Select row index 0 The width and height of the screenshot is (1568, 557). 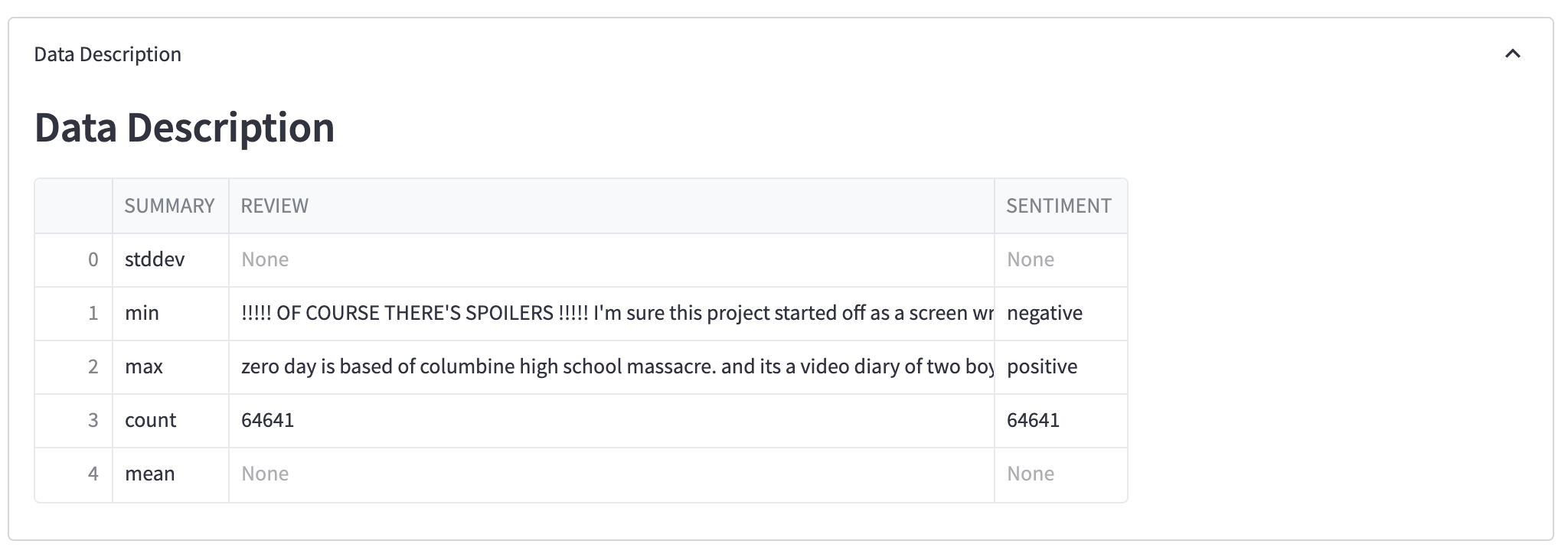click(x=93, y=259)
